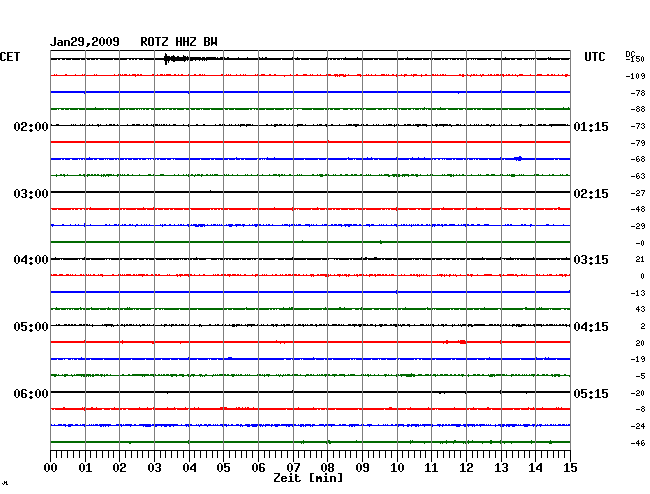Click the 05:15 UTC time label

pos(591,393)
